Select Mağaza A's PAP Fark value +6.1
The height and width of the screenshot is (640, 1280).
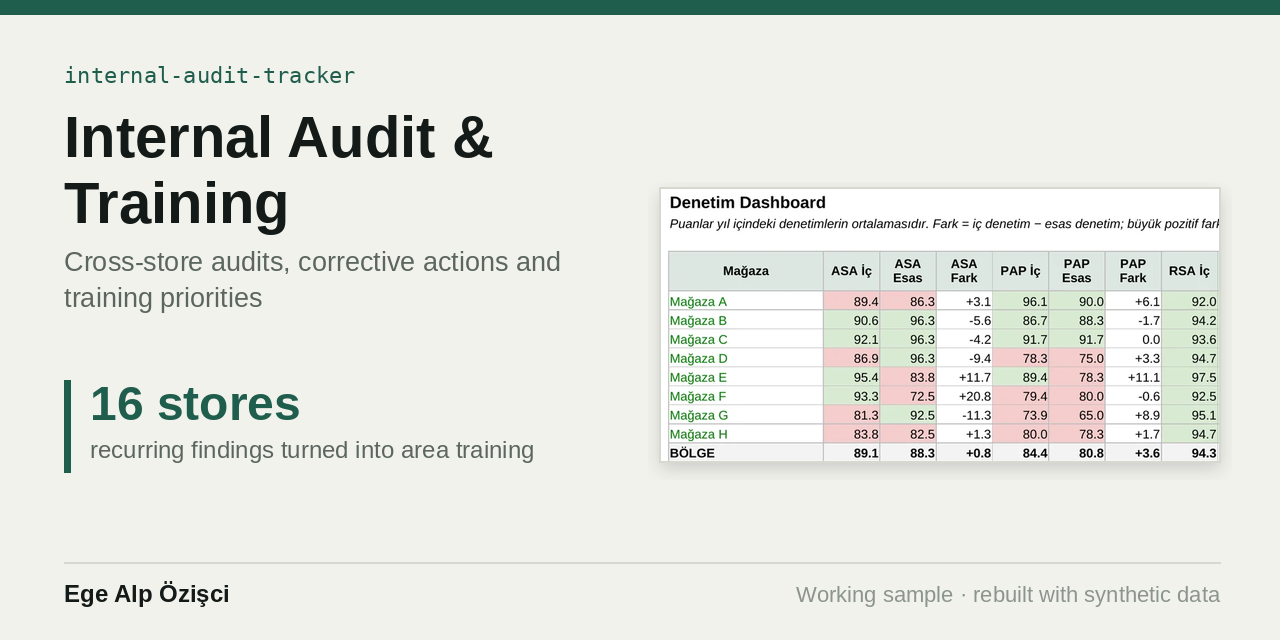tap(1133, 302)
